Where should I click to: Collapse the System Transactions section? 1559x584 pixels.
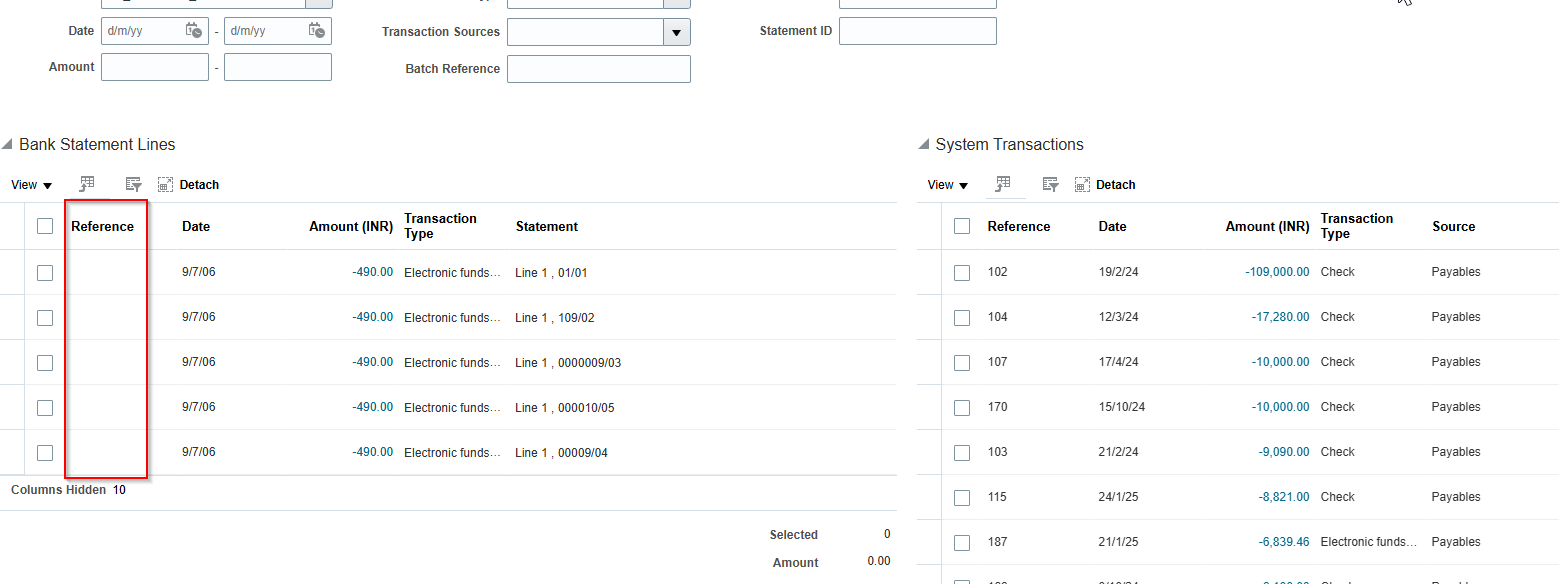pyautogui.click(x=923, y=144)
